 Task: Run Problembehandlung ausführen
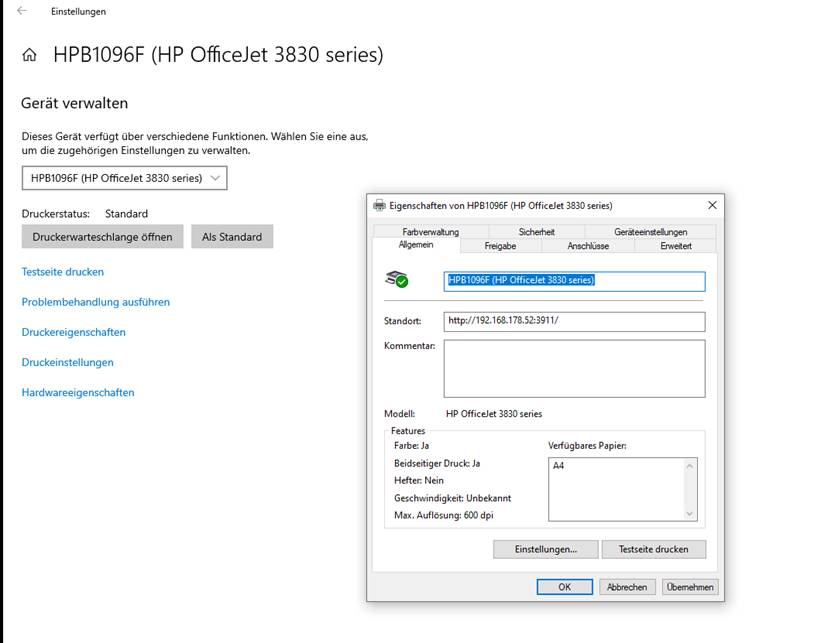tap(96, 302)
